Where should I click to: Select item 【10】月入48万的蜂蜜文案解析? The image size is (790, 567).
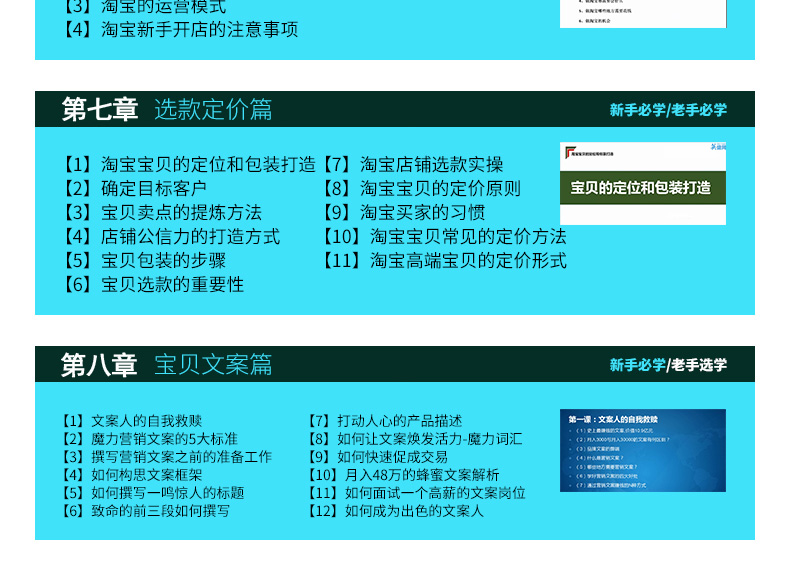[x=404, y=475]
